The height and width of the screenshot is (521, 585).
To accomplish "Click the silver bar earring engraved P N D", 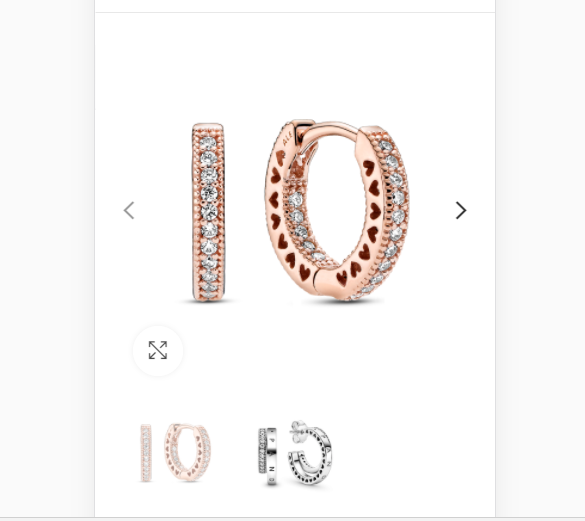I will tap(268, 456).
